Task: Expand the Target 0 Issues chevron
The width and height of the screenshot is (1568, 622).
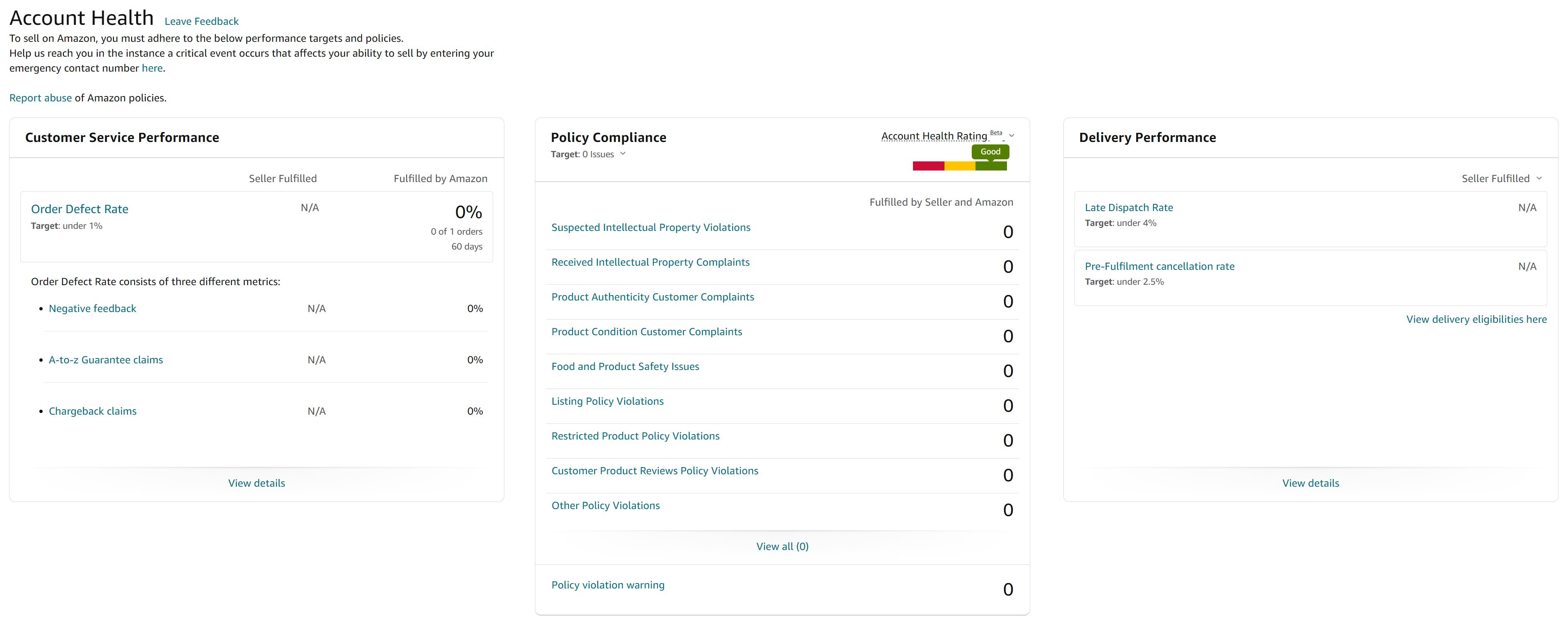Action: (x=623, y=154)
